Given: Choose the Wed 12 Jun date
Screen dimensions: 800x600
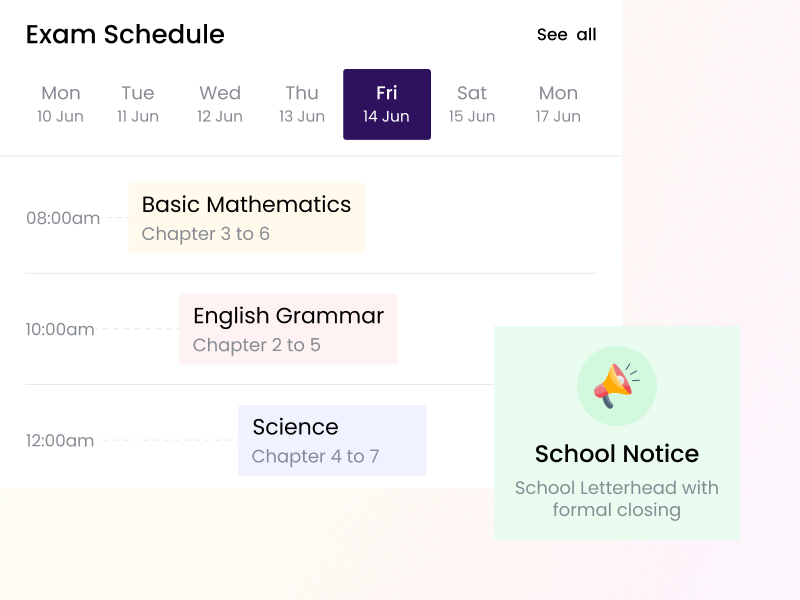Looking at the screenshot, I should tap(220, 104).
